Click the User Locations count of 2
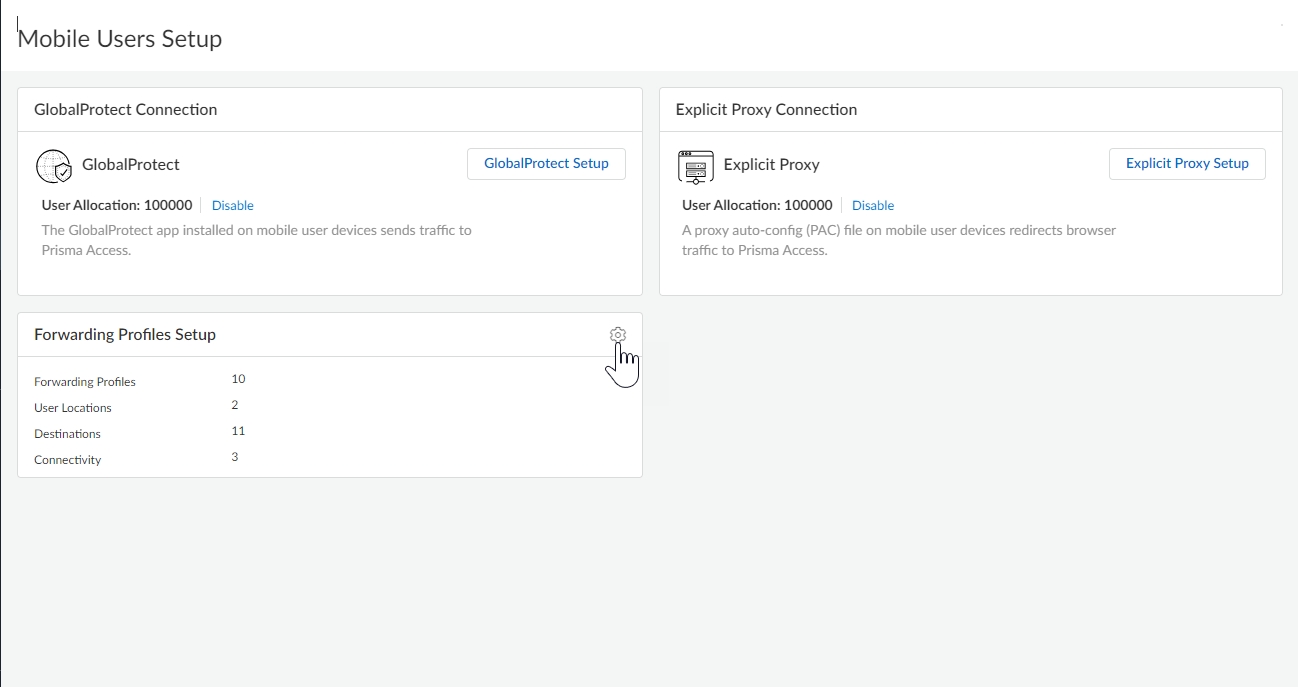 (235, 405)
